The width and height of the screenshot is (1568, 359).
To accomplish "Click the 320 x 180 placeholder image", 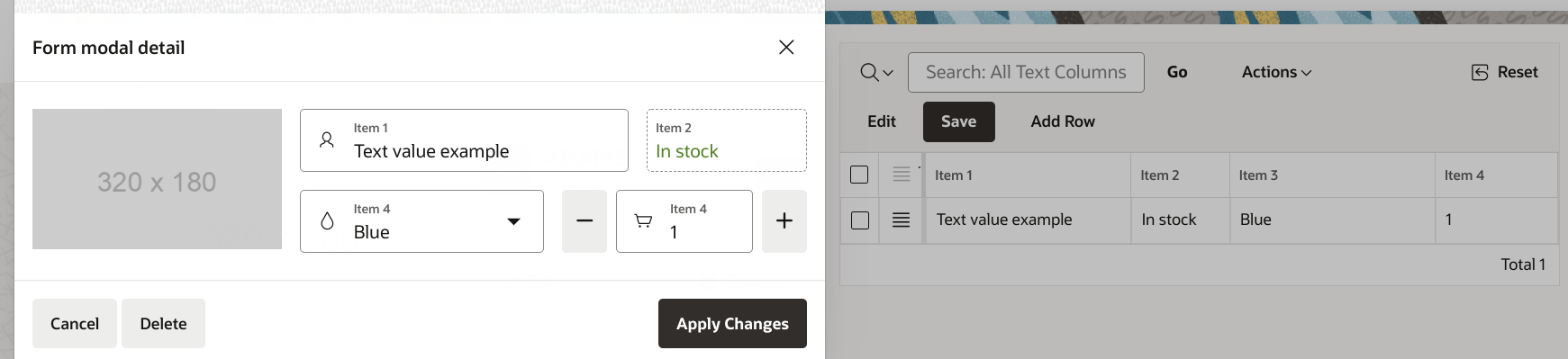I will (x=157, y=179).
